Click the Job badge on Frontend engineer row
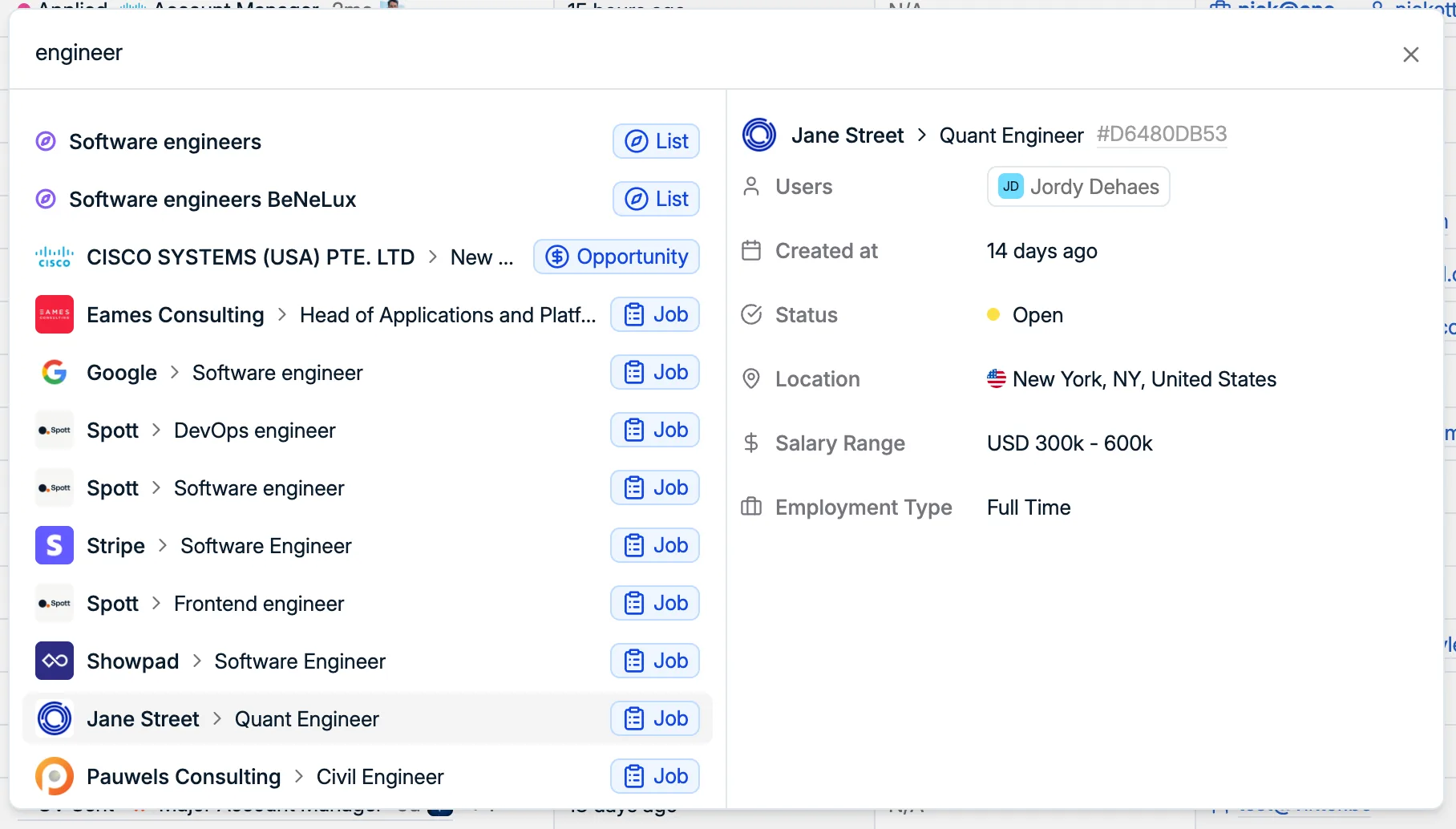This screenshot has height=829, width=1456. pyautogui.click(x=655, y=604)
